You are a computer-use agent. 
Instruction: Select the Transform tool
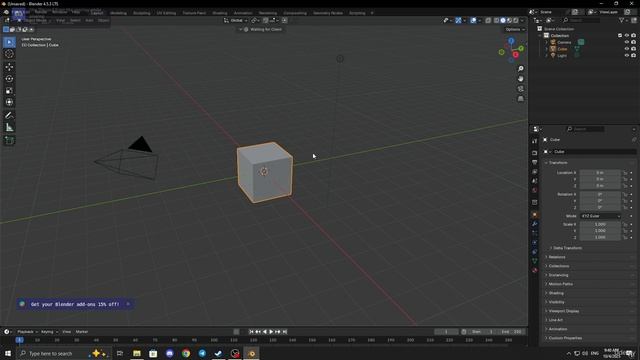tap(9, 102)
